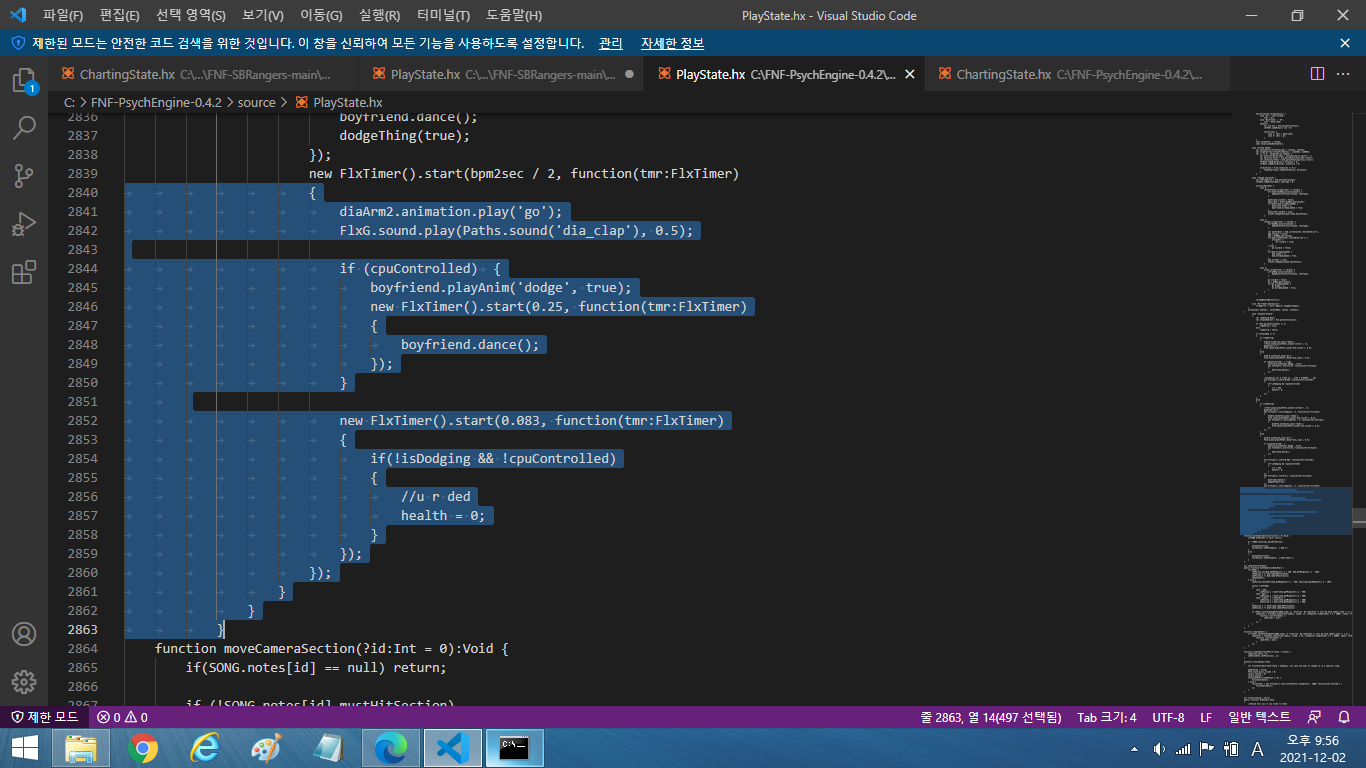Open the Extensions view
Screen dimensions: 1366x768
(x=25, y=272)
